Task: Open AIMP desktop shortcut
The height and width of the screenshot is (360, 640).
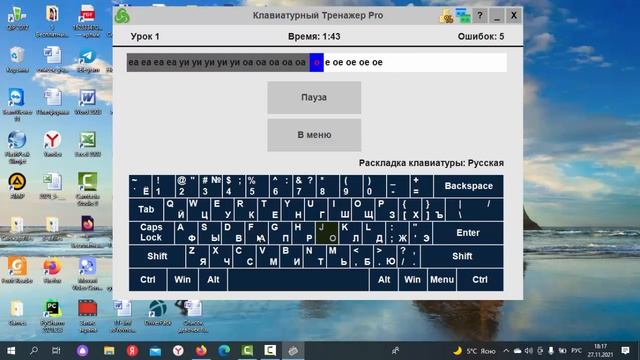Action: pyautogui.click(x=17, y=186)
